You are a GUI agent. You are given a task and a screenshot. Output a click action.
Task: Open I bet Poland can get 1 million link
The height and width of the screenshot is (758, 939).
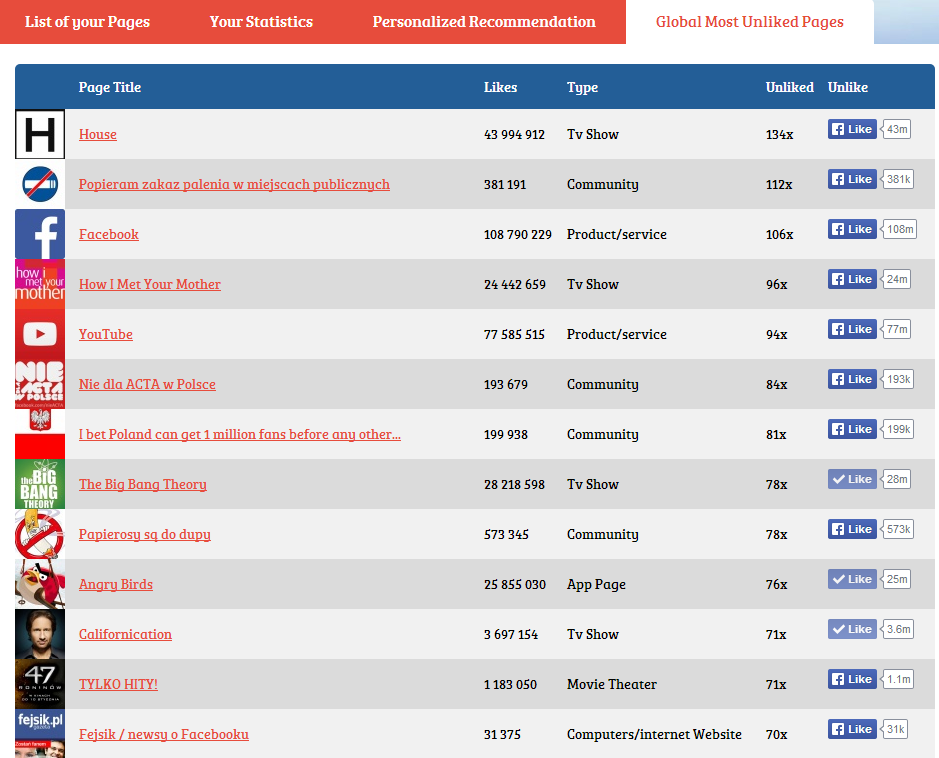(x=240, y=434)
